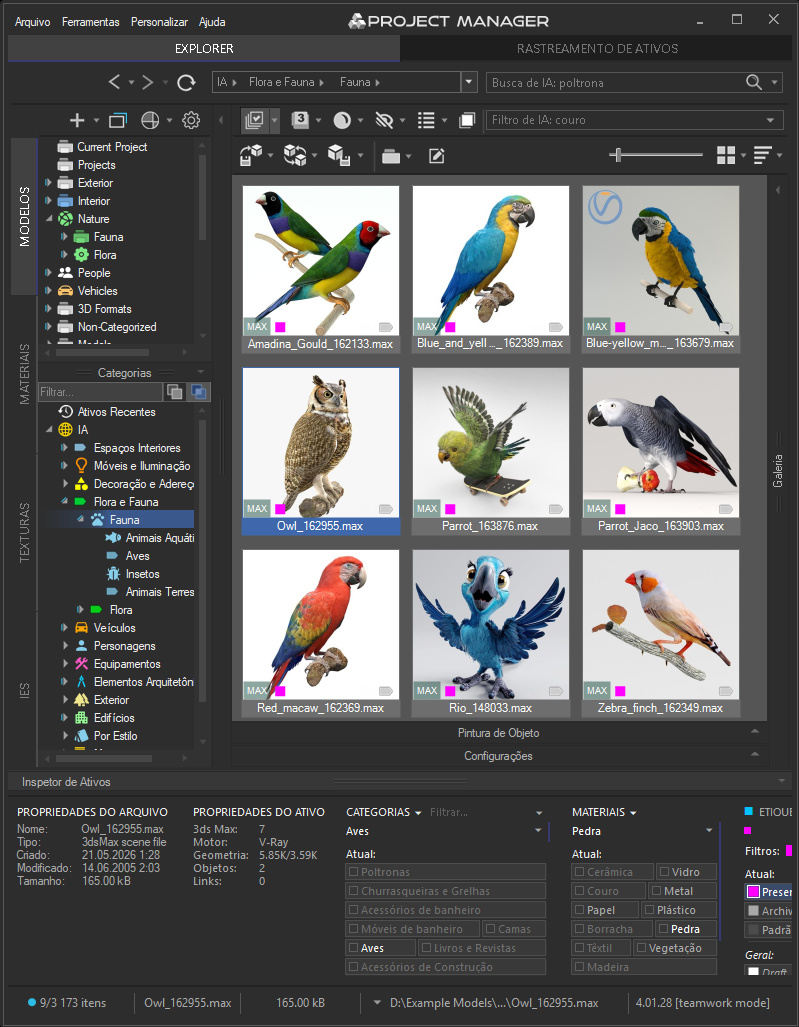Screen dimensions: 799x1027
Task: Select Ativos Recentes in categories
Action: pyautogui.click(x=117, y=411)
